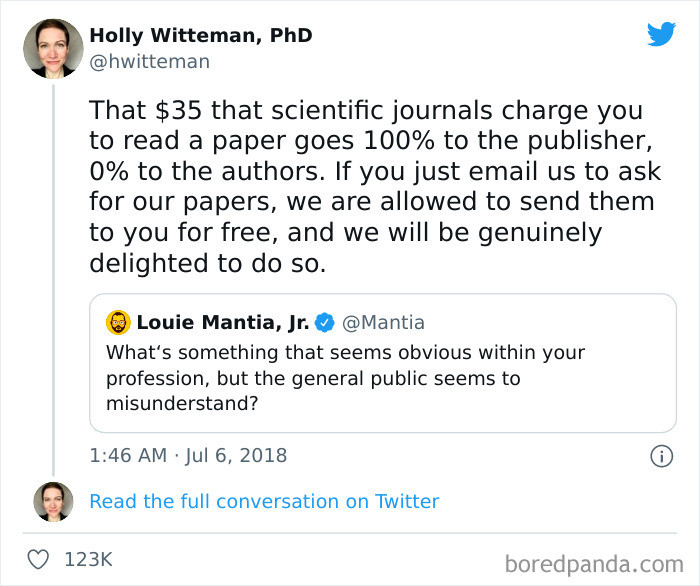Click Louie Mantia's verified badge
Viewport: 700px width, 586px height.
click(325, 323)
